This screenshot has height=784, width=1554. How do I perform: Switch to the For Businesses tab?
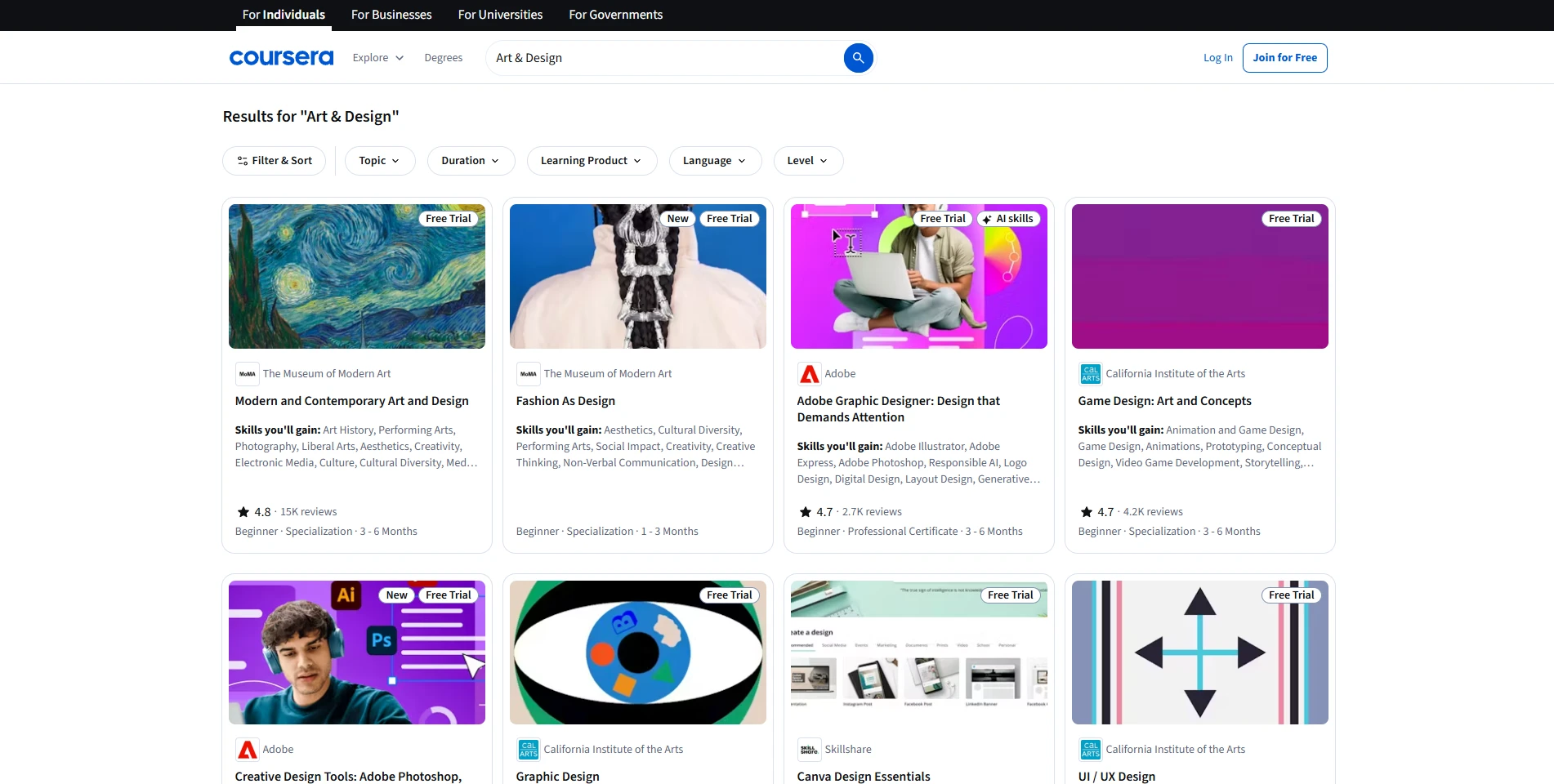tap(391, 15)
